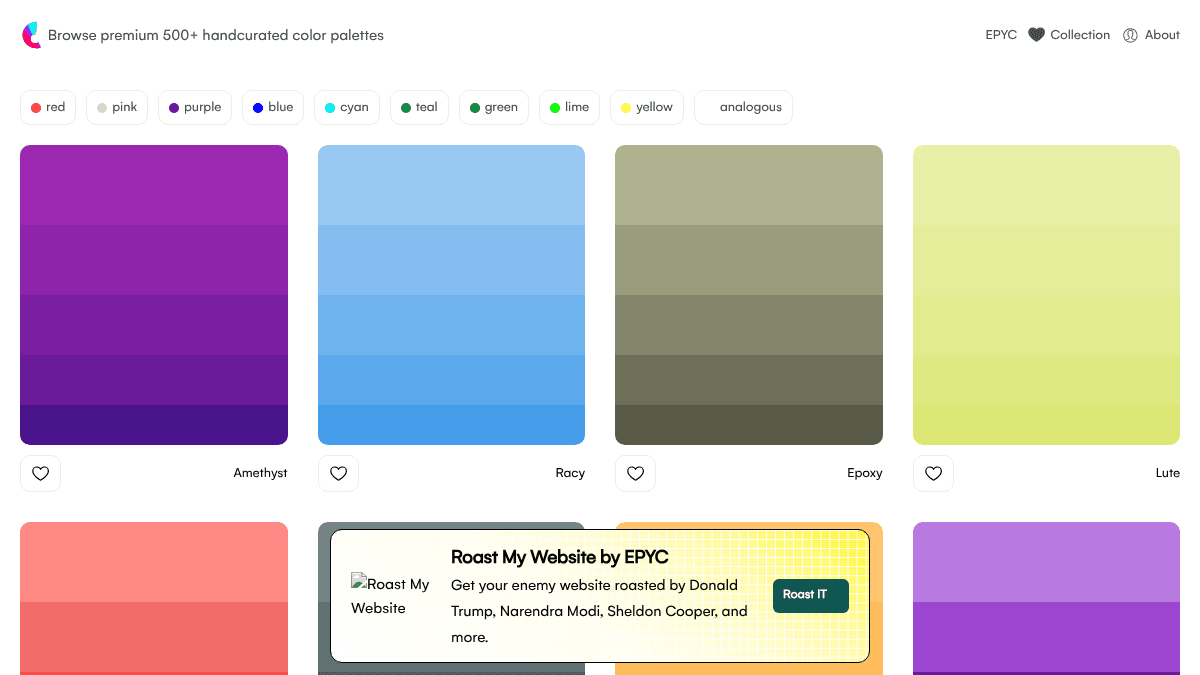Add Lute palette to favorites
Viewport: 1200px width, 675px height.
(x=933, y=473)
